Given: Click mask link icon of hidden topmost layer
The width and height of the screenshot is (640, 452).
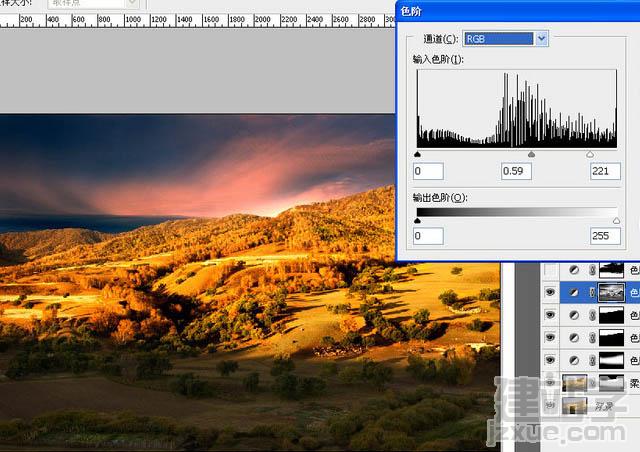Looking at the screenshot, I should [x=592, y=270].
